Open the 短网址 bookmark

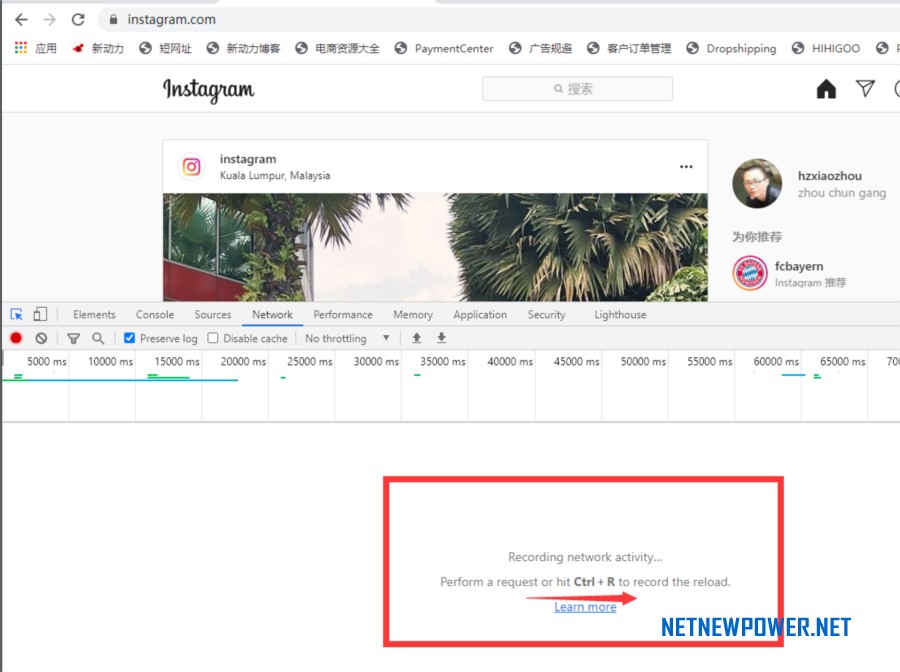165,48
